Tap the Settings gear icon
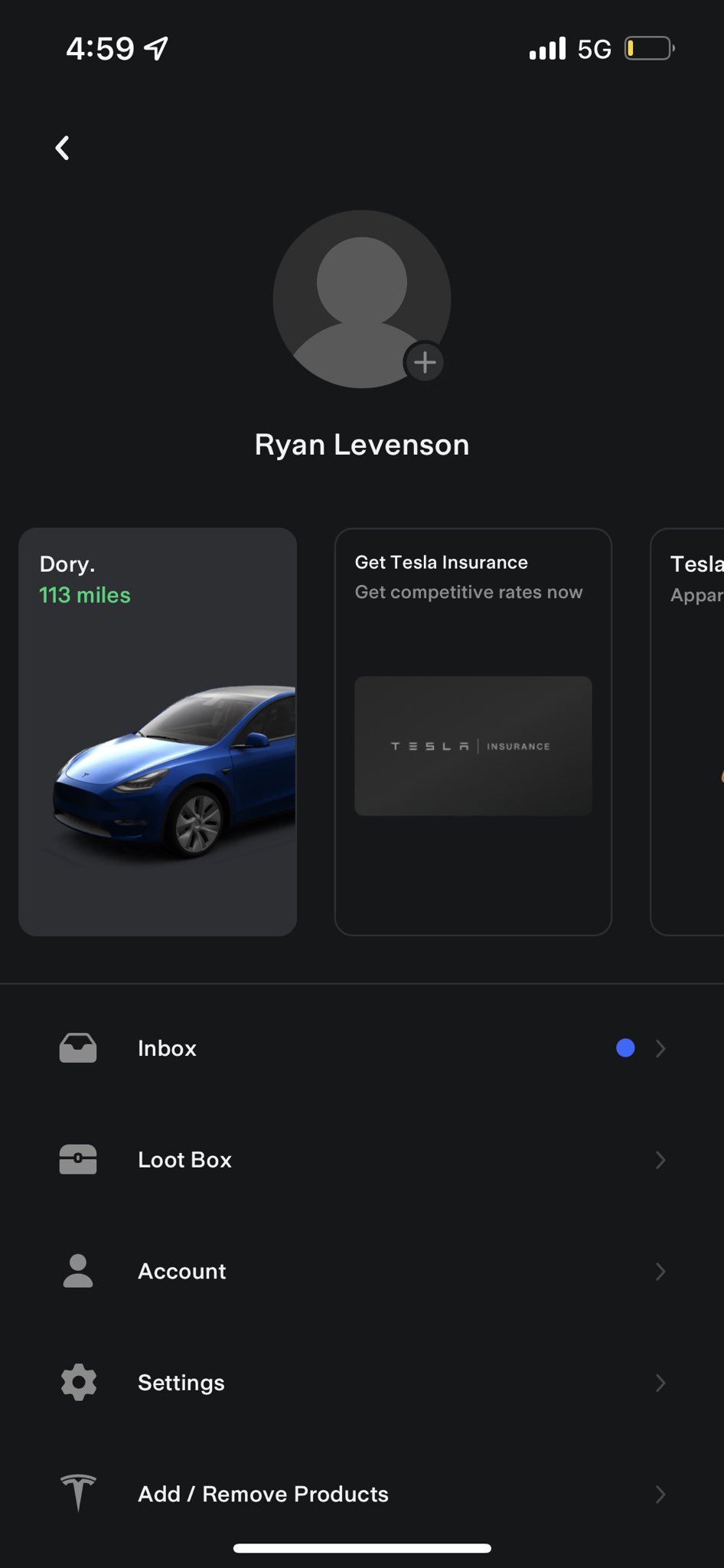Screen dimensions: 724x1568 coord(78,1383)
